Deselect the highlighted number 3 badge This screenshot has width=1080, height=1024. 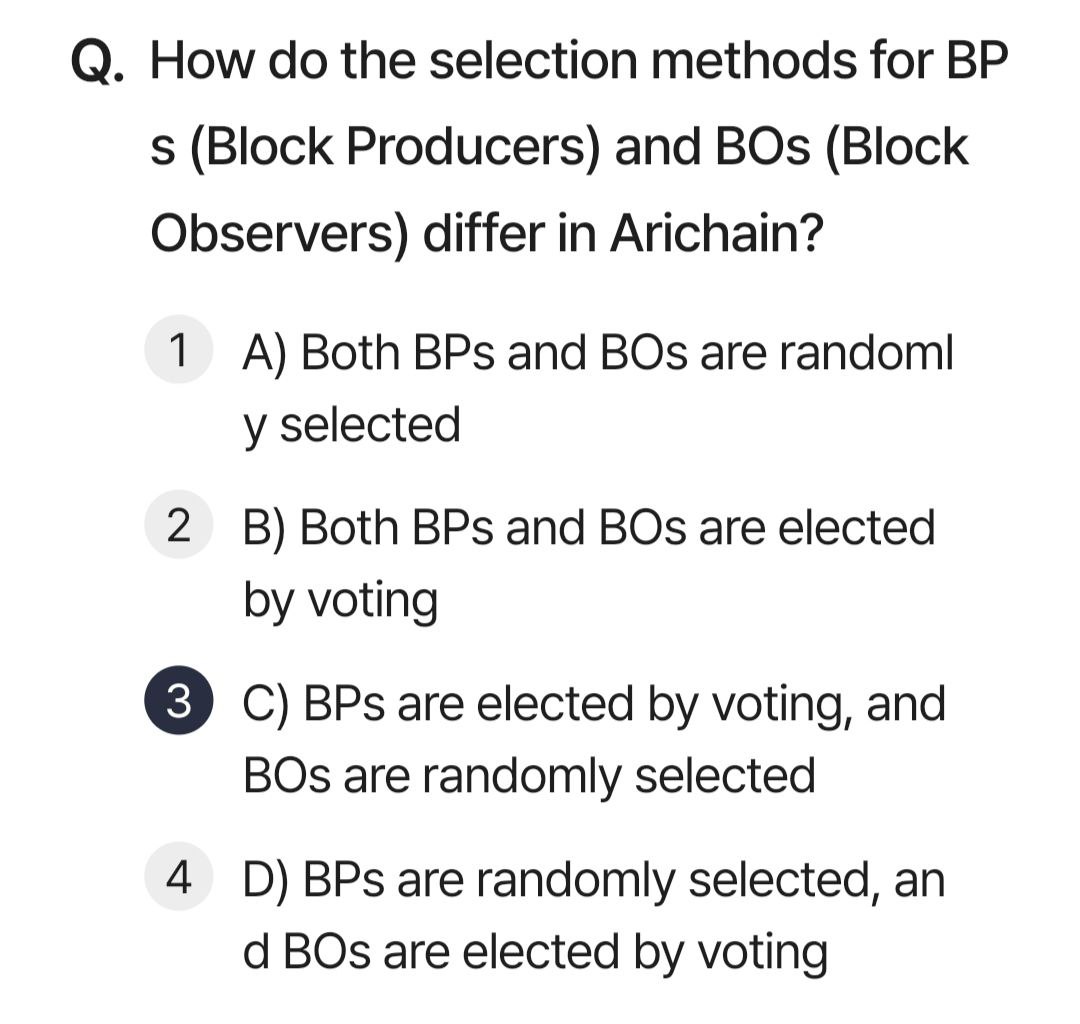(178, 701)
